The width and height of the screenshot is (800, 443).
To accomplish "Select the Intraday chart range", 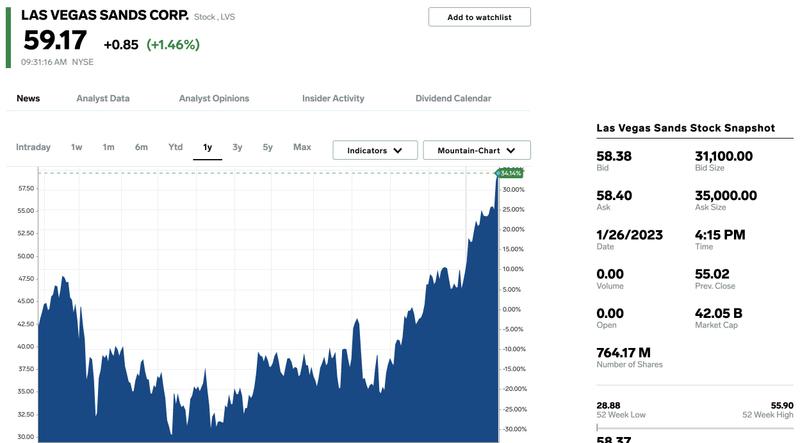I will (x=33, y=147).
